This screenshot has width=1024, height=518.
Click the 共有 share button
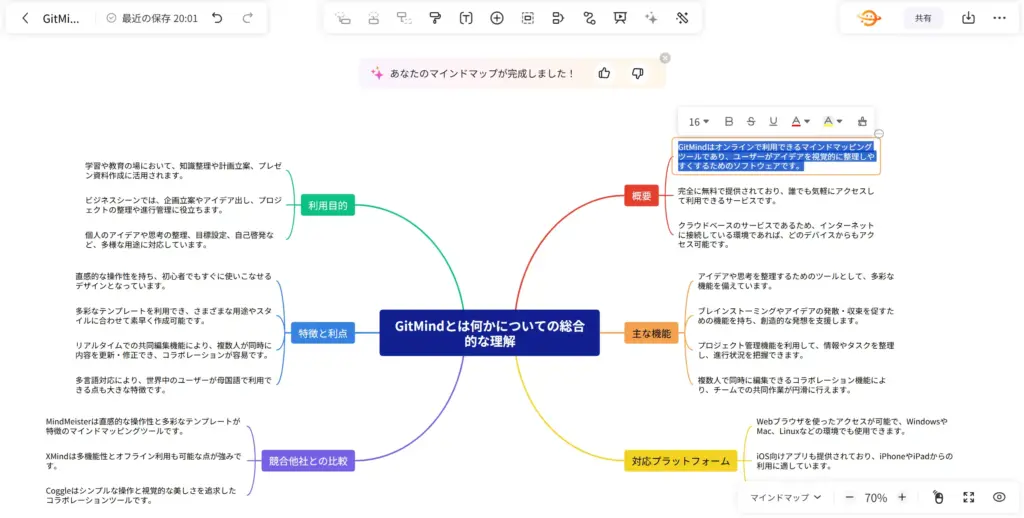(923, 18)
